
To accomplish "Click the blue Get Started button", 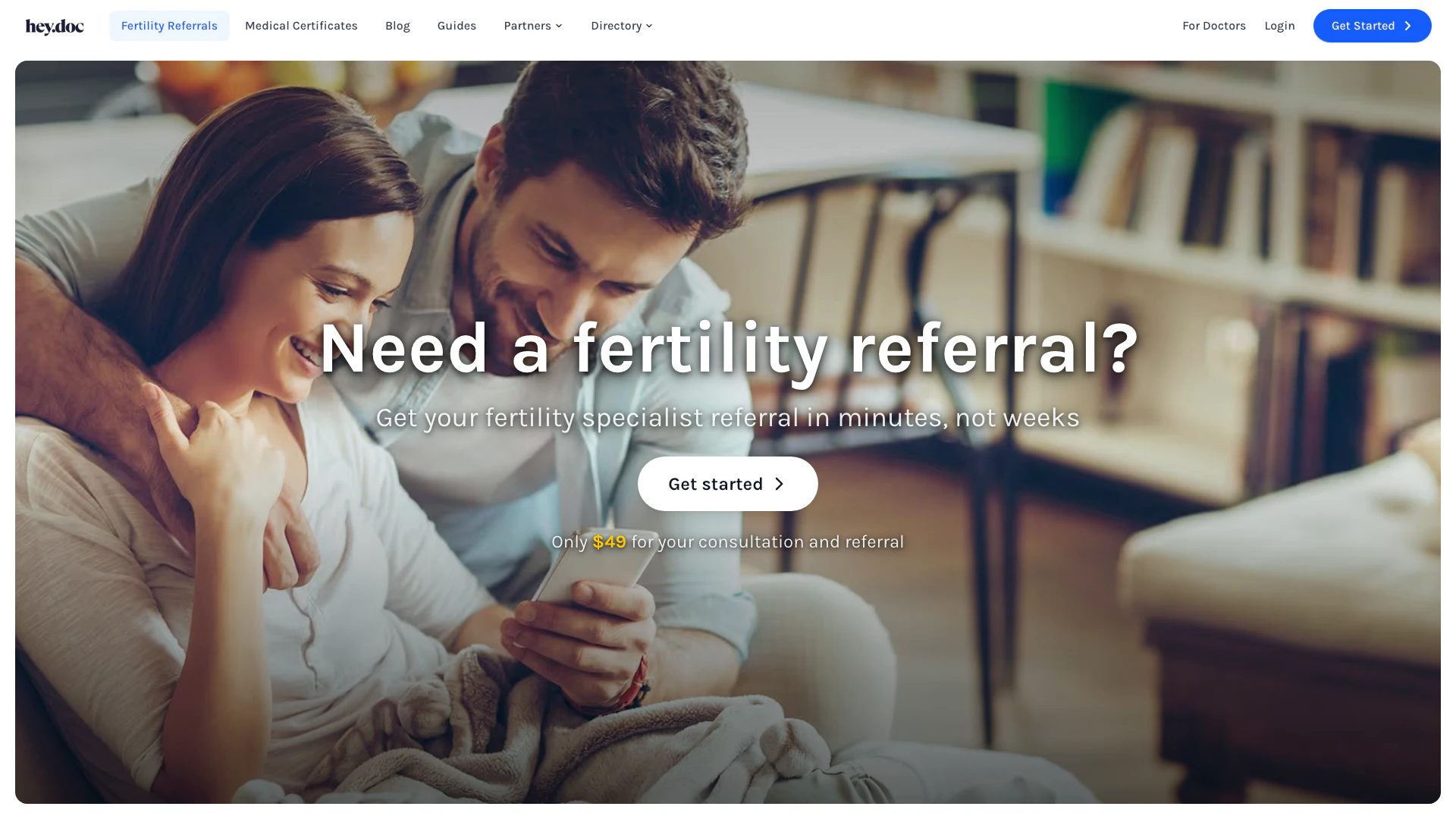I will 1372,26.
